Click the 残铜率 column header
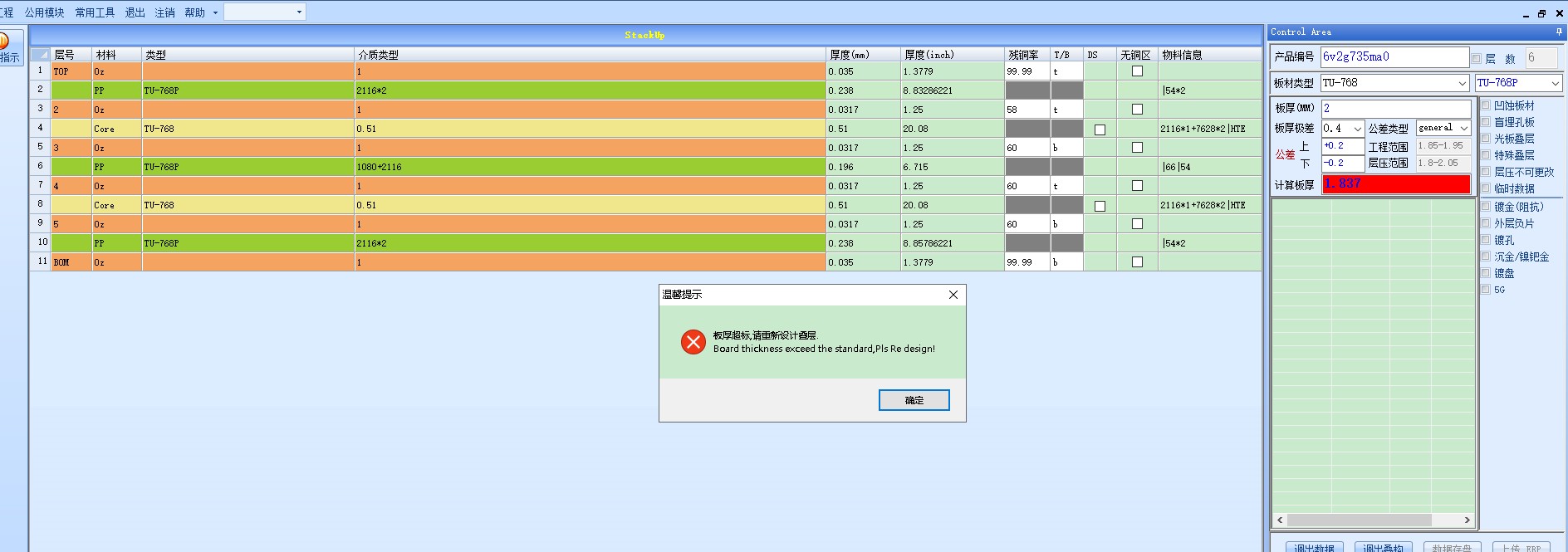The width and height of the screenshot is (1568, 552). click(x=1027, y=55)
